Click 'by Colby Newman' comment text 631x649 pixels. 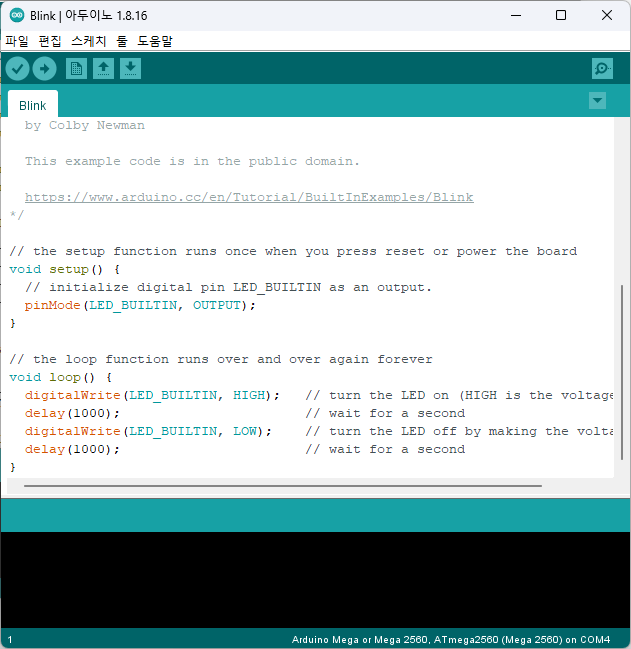click(85, 125)
